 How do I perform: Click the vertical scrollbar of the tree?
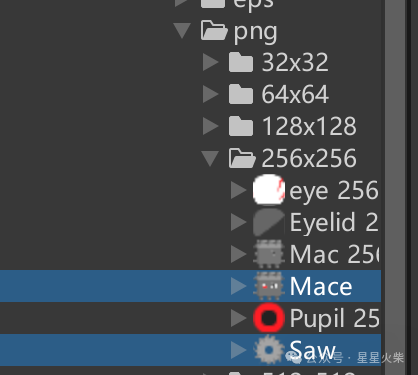(x=395, y=187)
